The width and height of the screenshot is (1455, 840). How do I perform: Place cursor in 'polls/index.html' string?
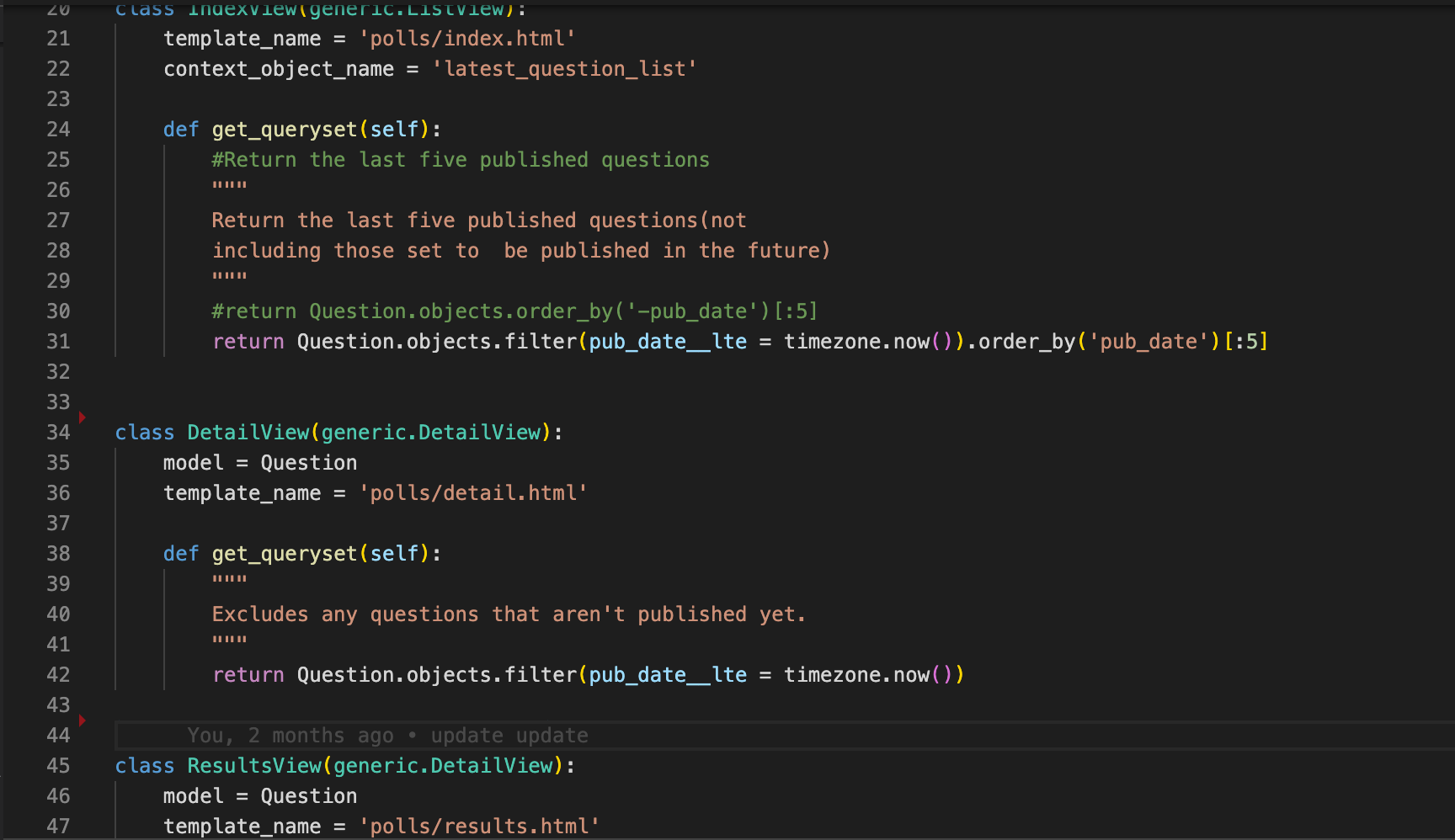tap(467, 39)
